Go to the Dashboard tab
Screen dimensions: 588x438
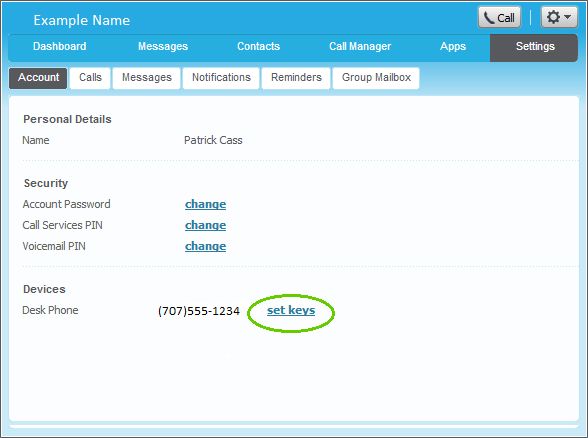60,46
